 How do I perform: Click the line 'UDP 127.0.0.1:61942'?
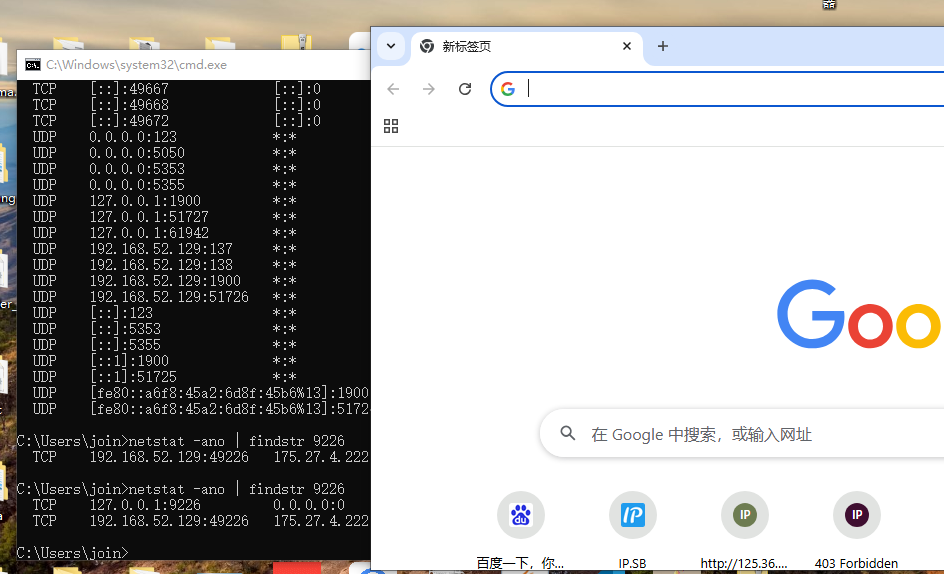click(x=164, y=233)
